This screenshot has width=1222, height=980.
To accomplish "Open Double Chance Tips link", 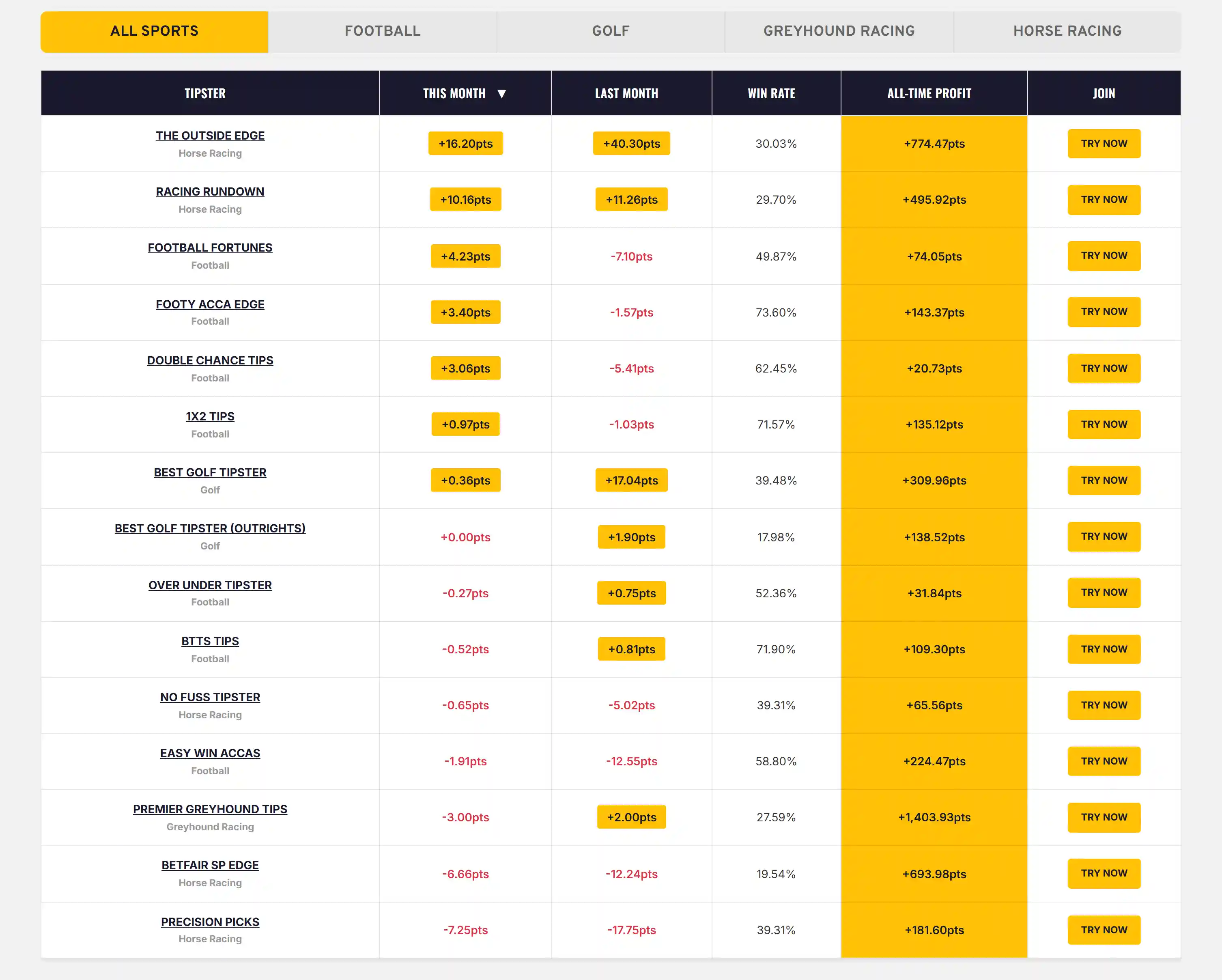I will [210, 360].
